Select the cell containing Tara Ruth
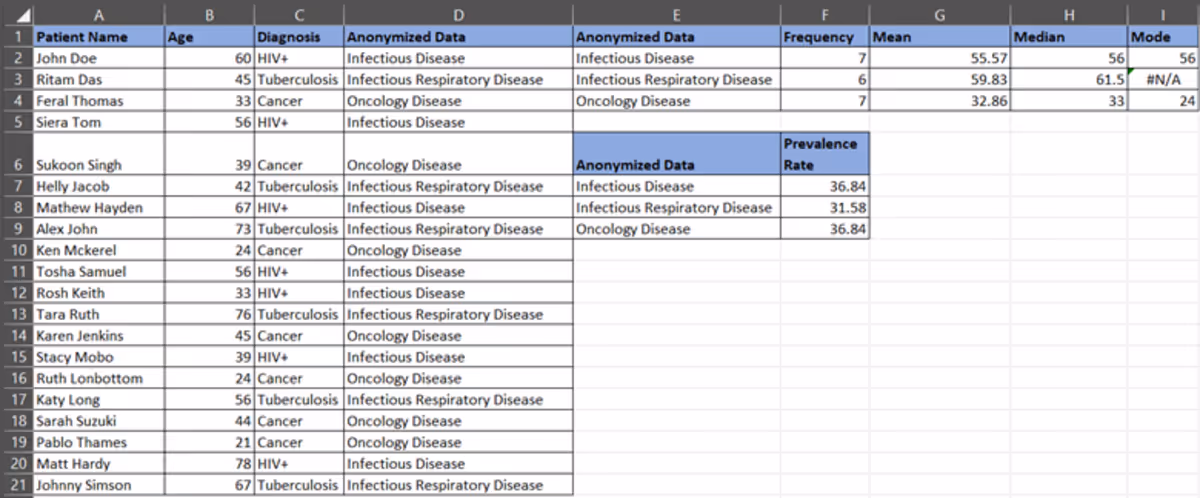This screenshot has height=498, width=1200. (99, 314)
